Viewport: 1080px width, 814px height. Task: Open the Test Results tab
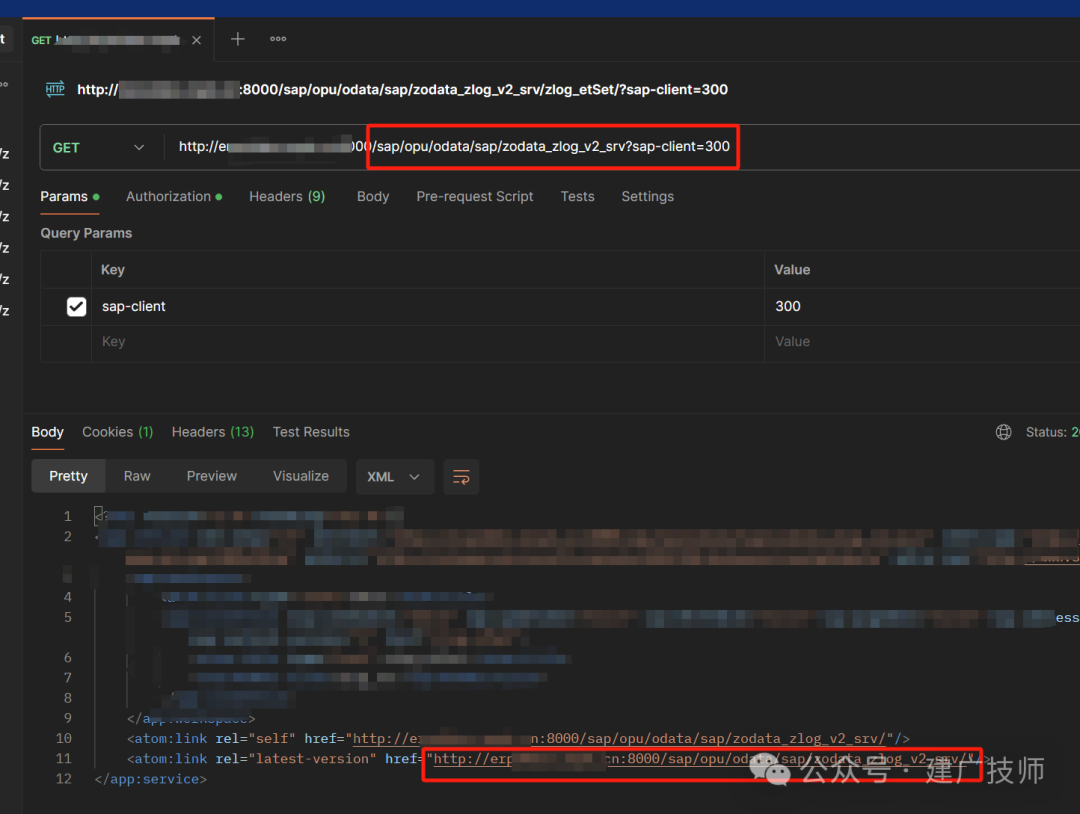click(311, 432)
